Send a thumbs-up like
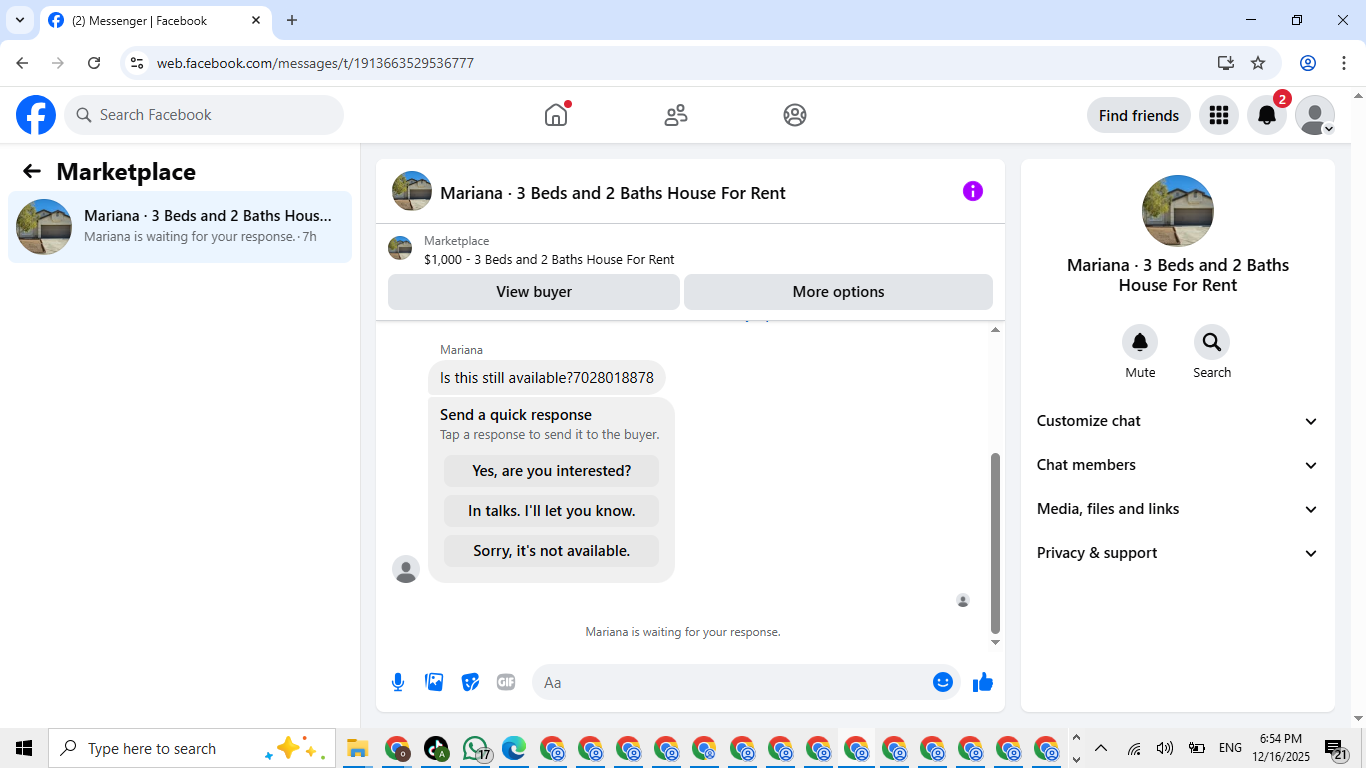The height and width of the screenshot is (768, 1366). [x=983, y=682]
